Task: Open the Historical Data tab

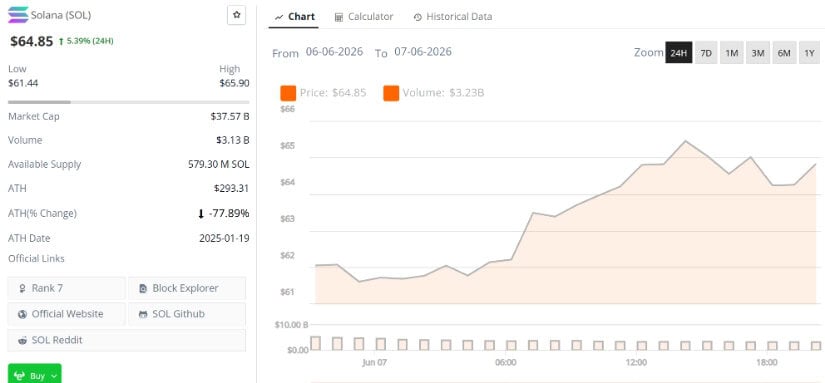Action: (453, 17)
